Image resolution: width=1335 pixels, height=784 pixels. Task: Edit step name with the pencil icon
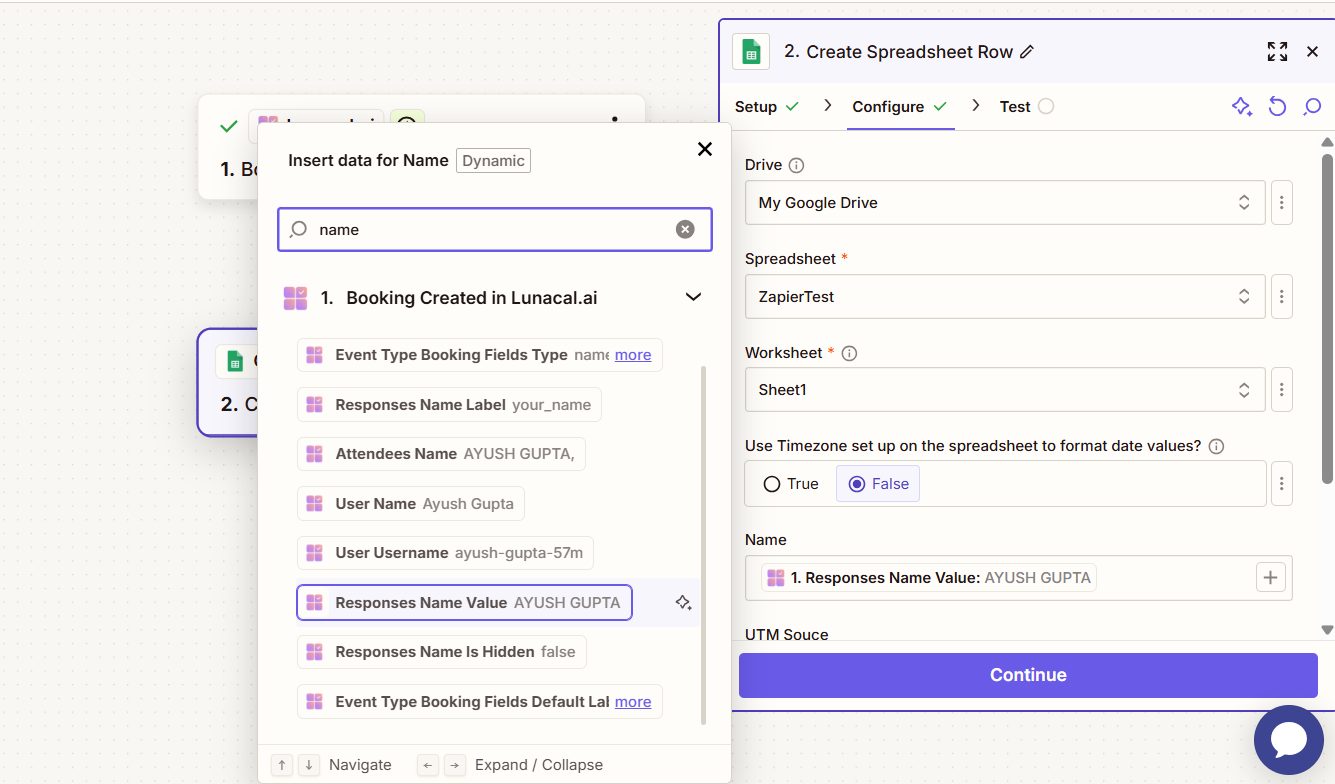click(x=1027, y=52)
